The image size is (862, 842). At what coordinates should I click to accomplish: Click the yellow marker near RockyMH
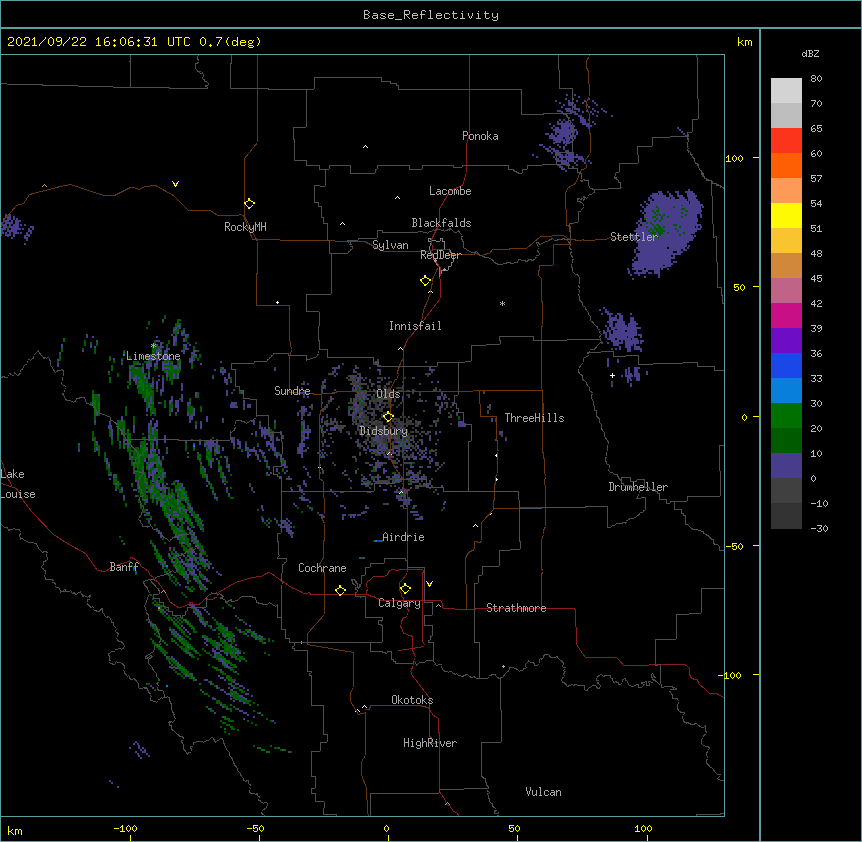click(249, 204)
